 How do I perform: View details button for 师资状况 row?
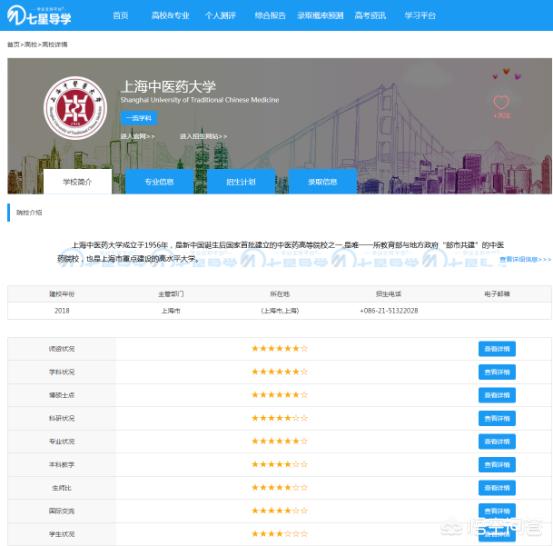click(497, 349)
